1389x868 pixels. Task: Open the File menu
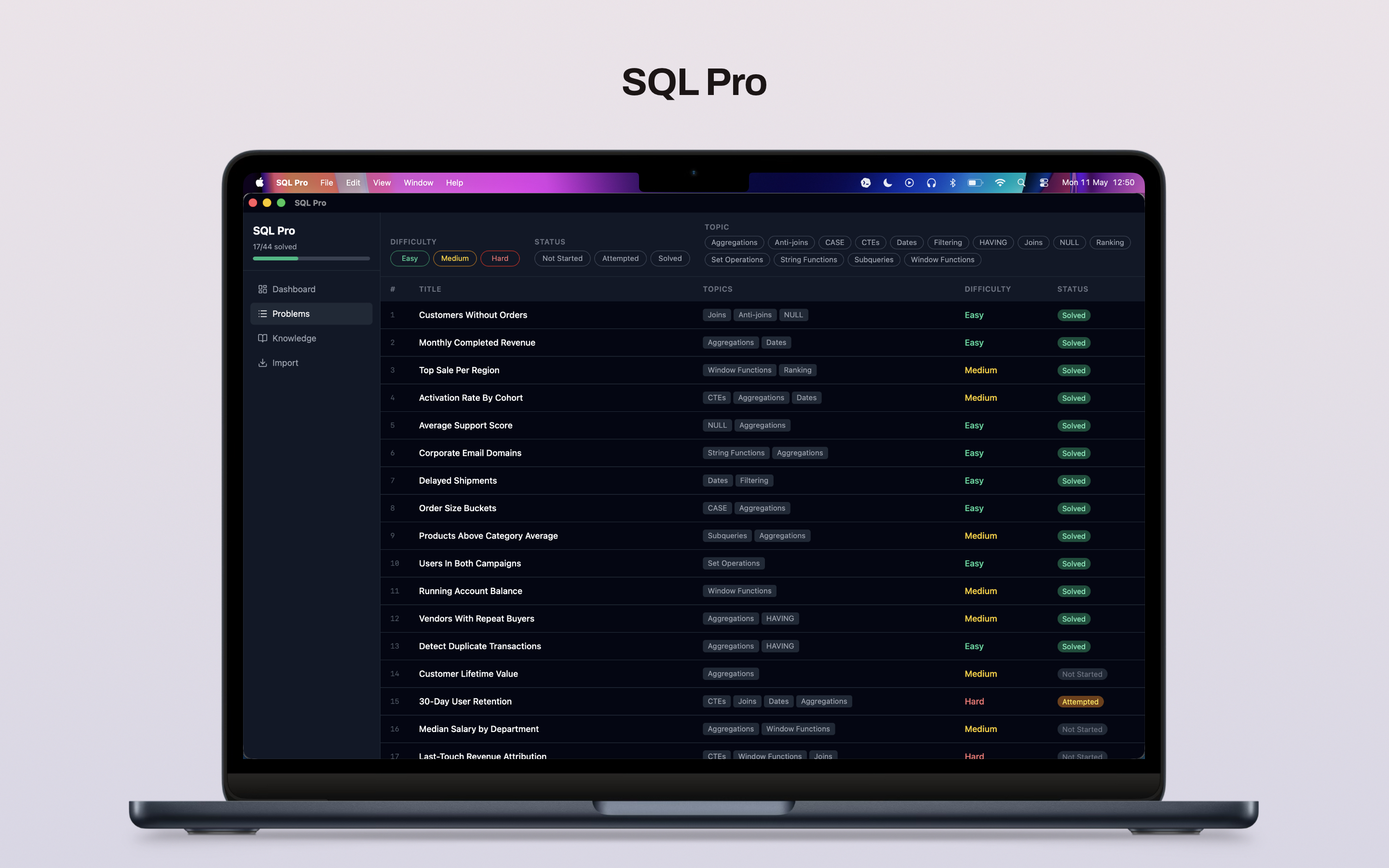[x=327, y=183]
